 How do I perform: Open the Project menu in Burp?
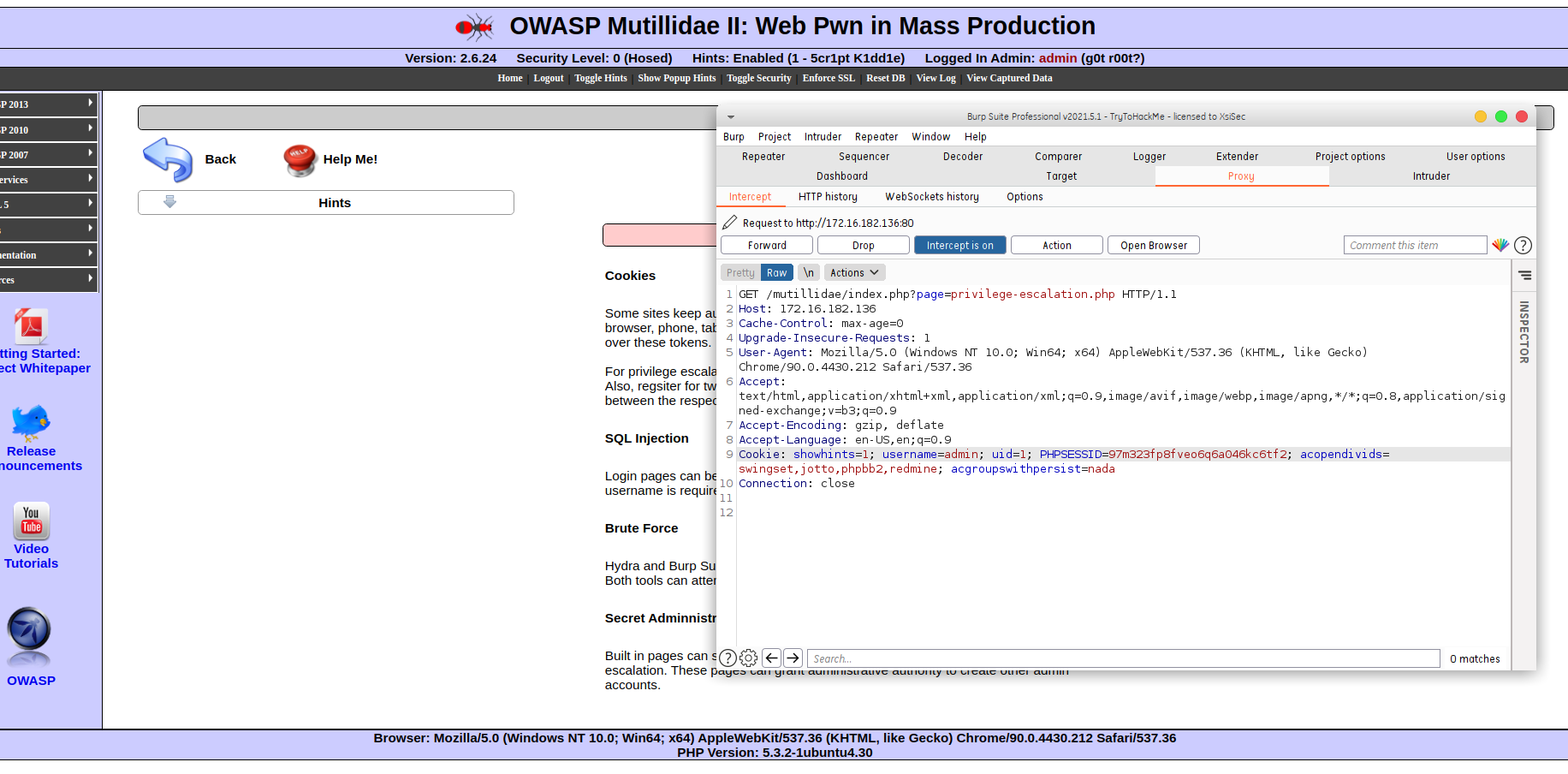[x=775, y=137]
